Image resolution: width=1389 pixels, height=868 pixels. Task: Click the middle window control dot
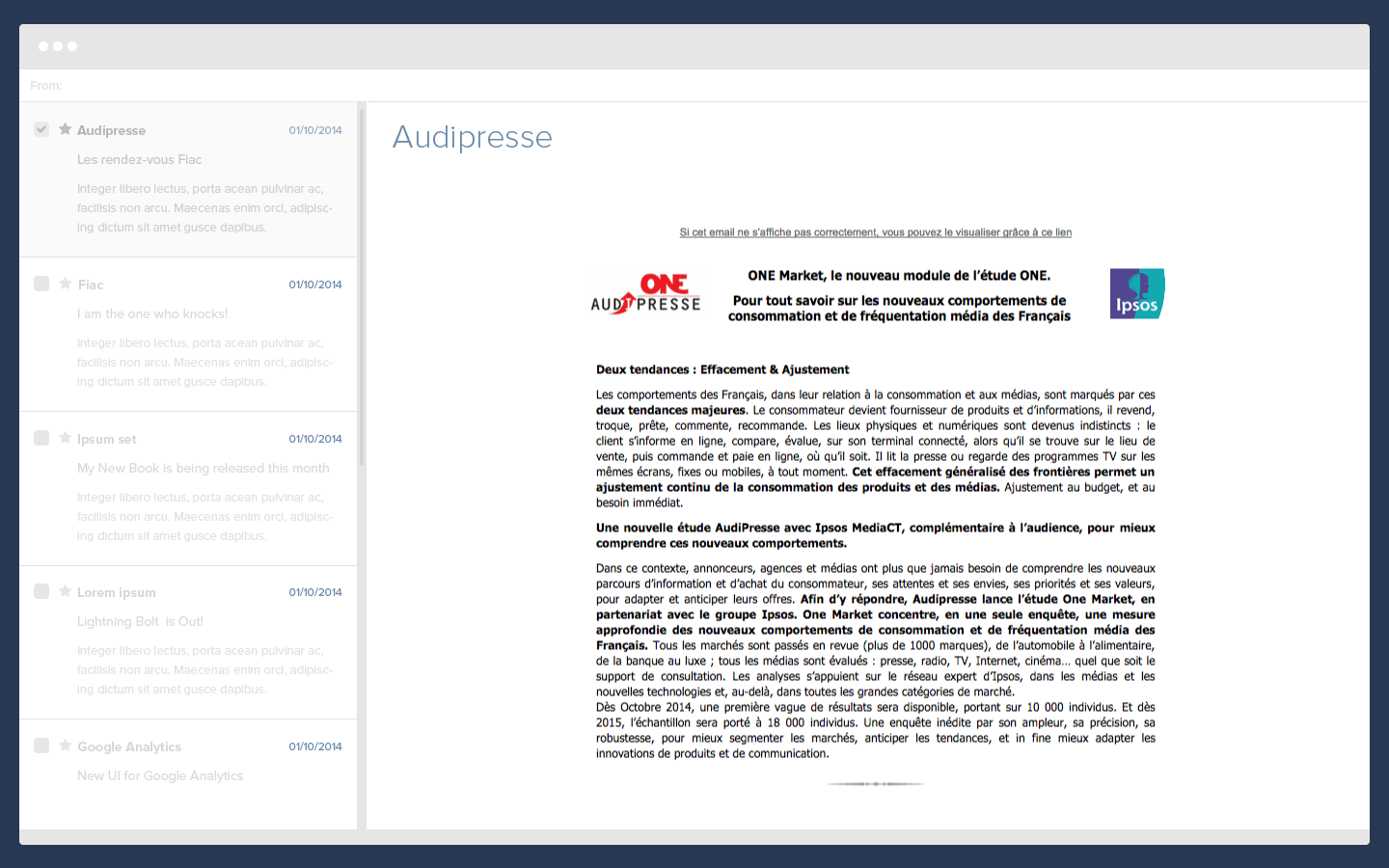point(58,46)
